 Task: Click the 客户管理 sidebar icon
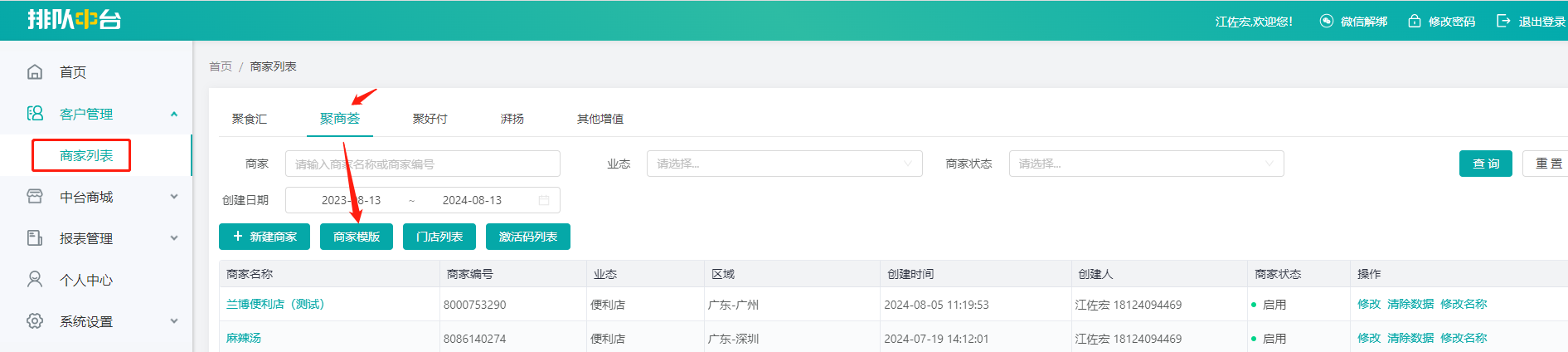[35, 114]
